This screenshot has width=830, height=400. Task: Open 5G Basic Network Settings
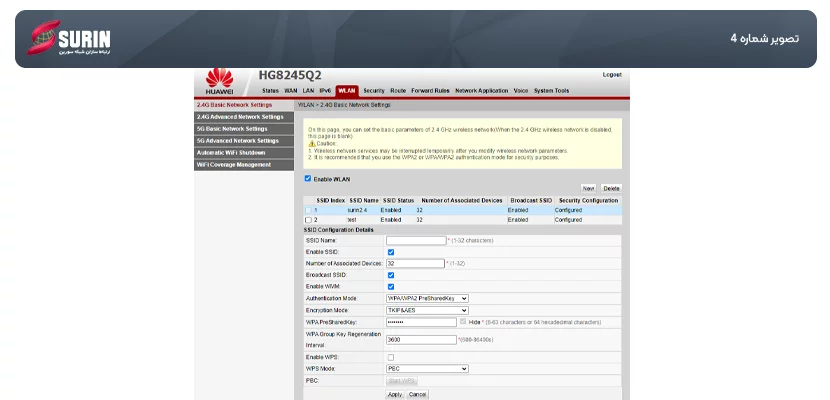tap(232, 129)
